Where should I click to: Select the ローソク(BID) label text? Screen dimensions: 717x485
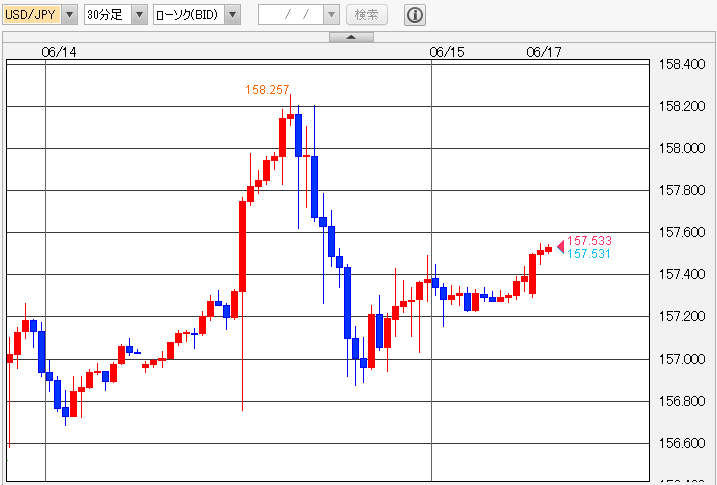189,15
